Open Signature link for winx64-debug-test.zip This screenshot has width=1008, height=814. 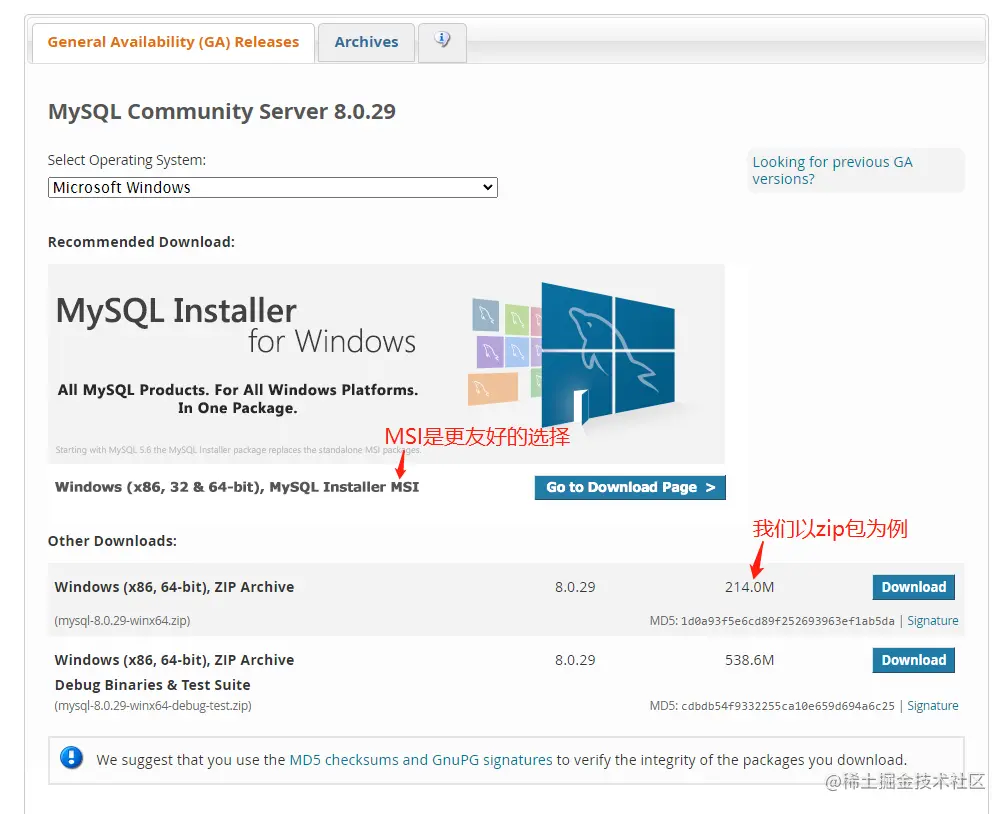(932, 706)
